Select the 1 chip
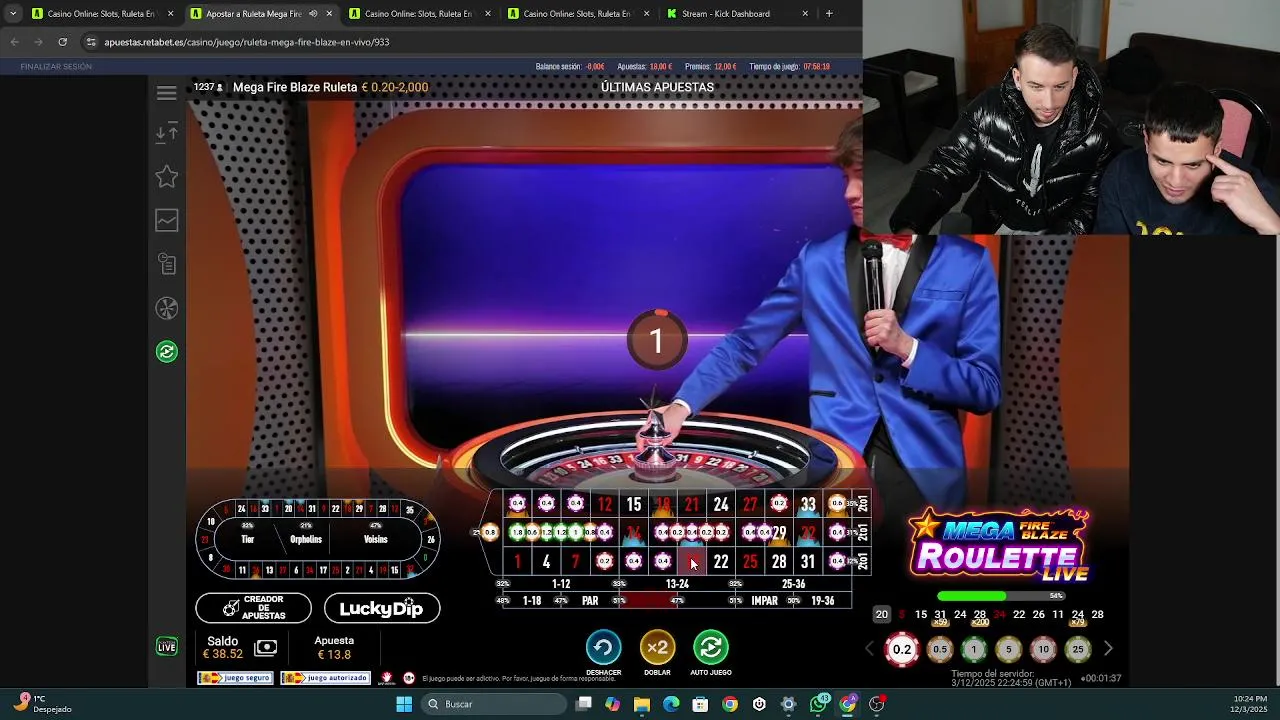This screenshot has height=720, width=1280. pyautogui.click(x=974, y=649)
